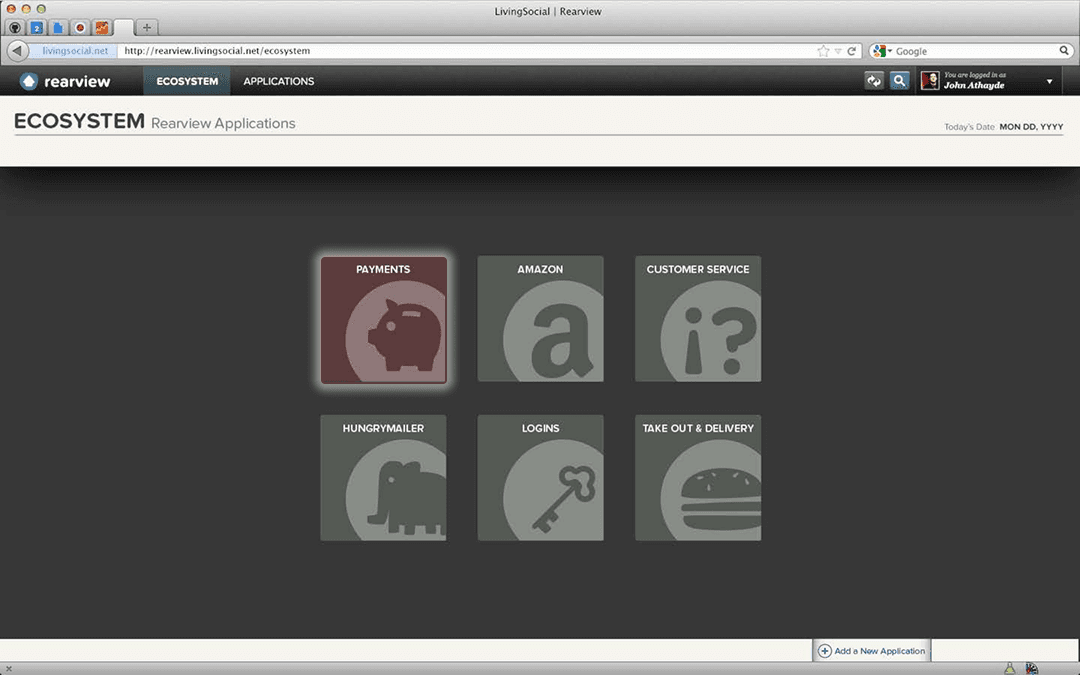The image size is (1080, 675).
Task: Select the APPLICATIONS navigation tab
Action: (279, 81)
